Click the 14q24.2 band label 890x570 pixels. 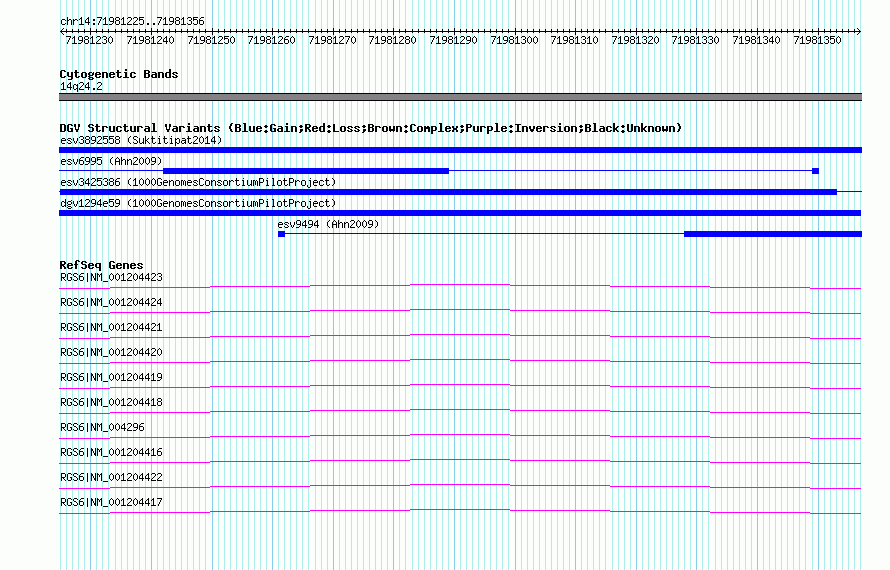[81, 86]
